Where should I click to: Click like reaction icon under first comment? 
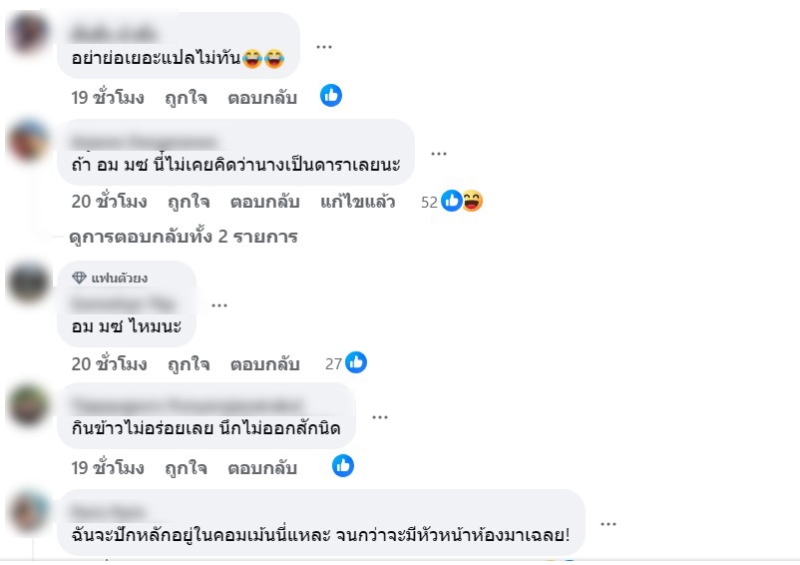click(331, 95)
